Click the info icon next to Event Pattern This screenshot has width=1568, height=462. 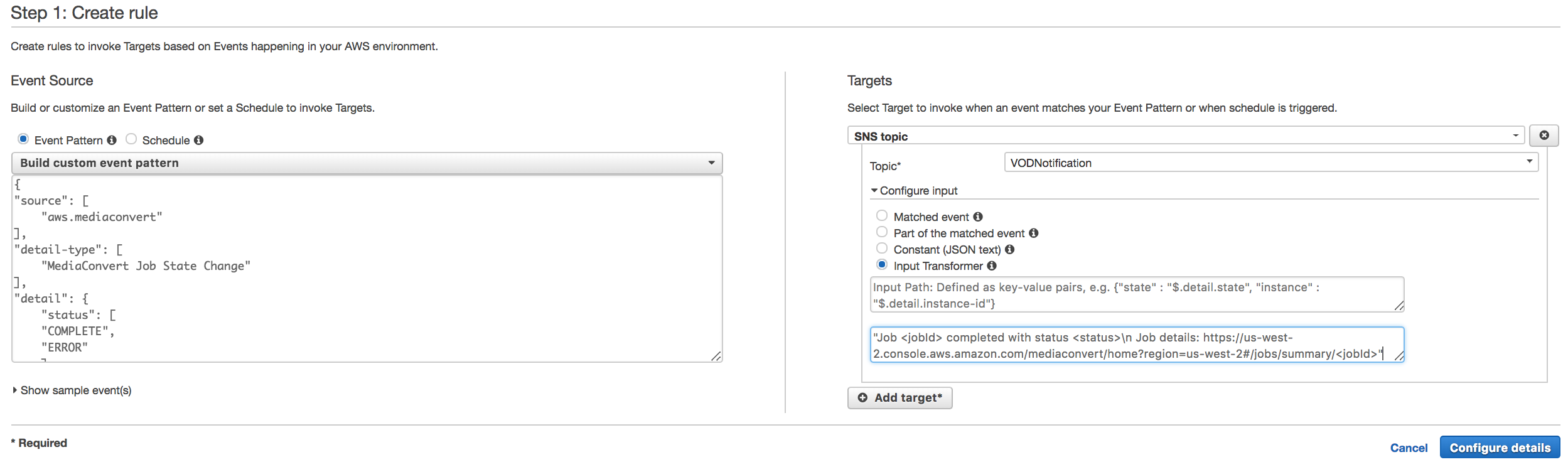click(x=112, y=140)
